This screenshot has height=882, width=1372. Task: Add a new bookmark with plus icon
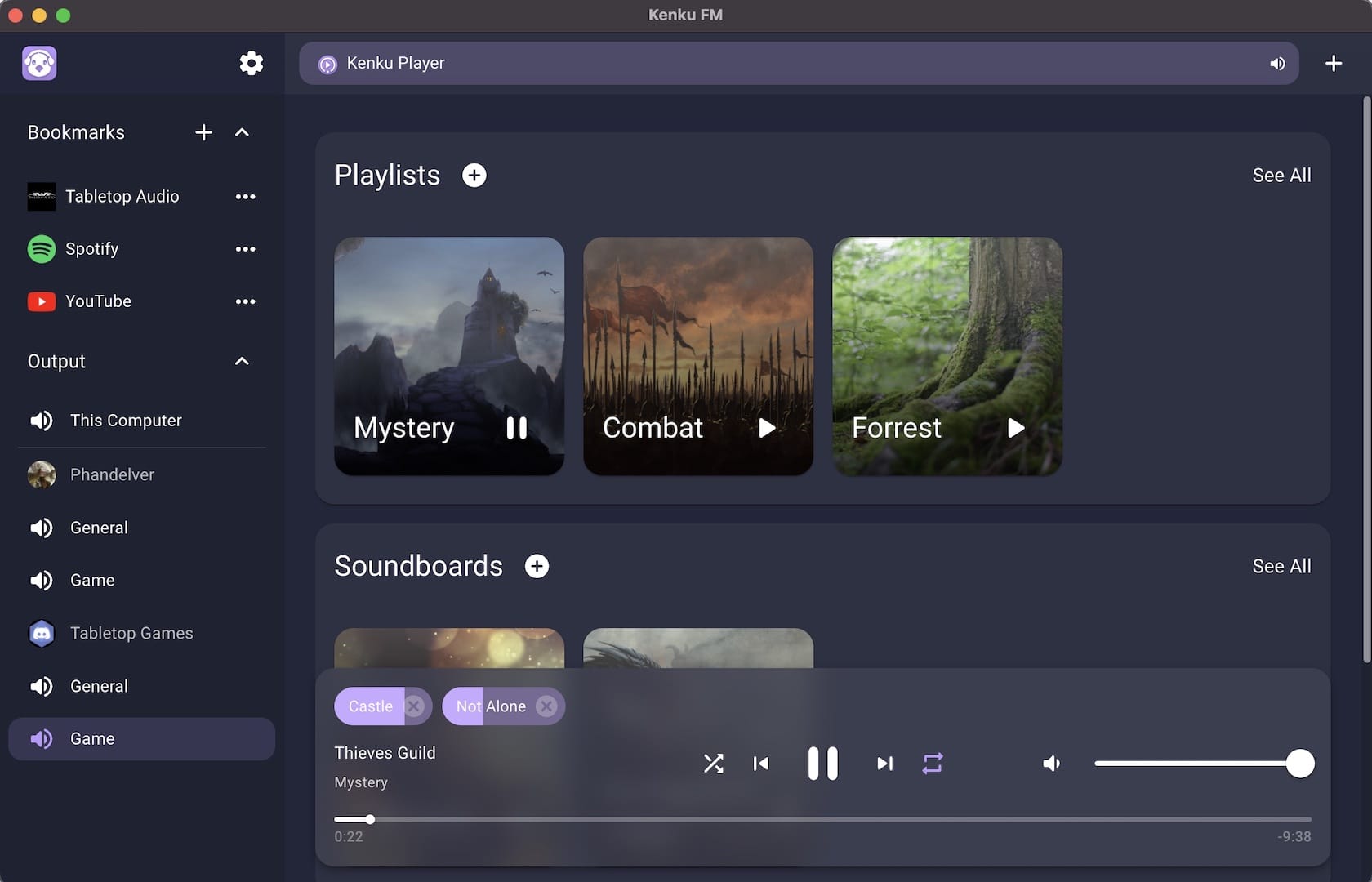coord(203,132)
